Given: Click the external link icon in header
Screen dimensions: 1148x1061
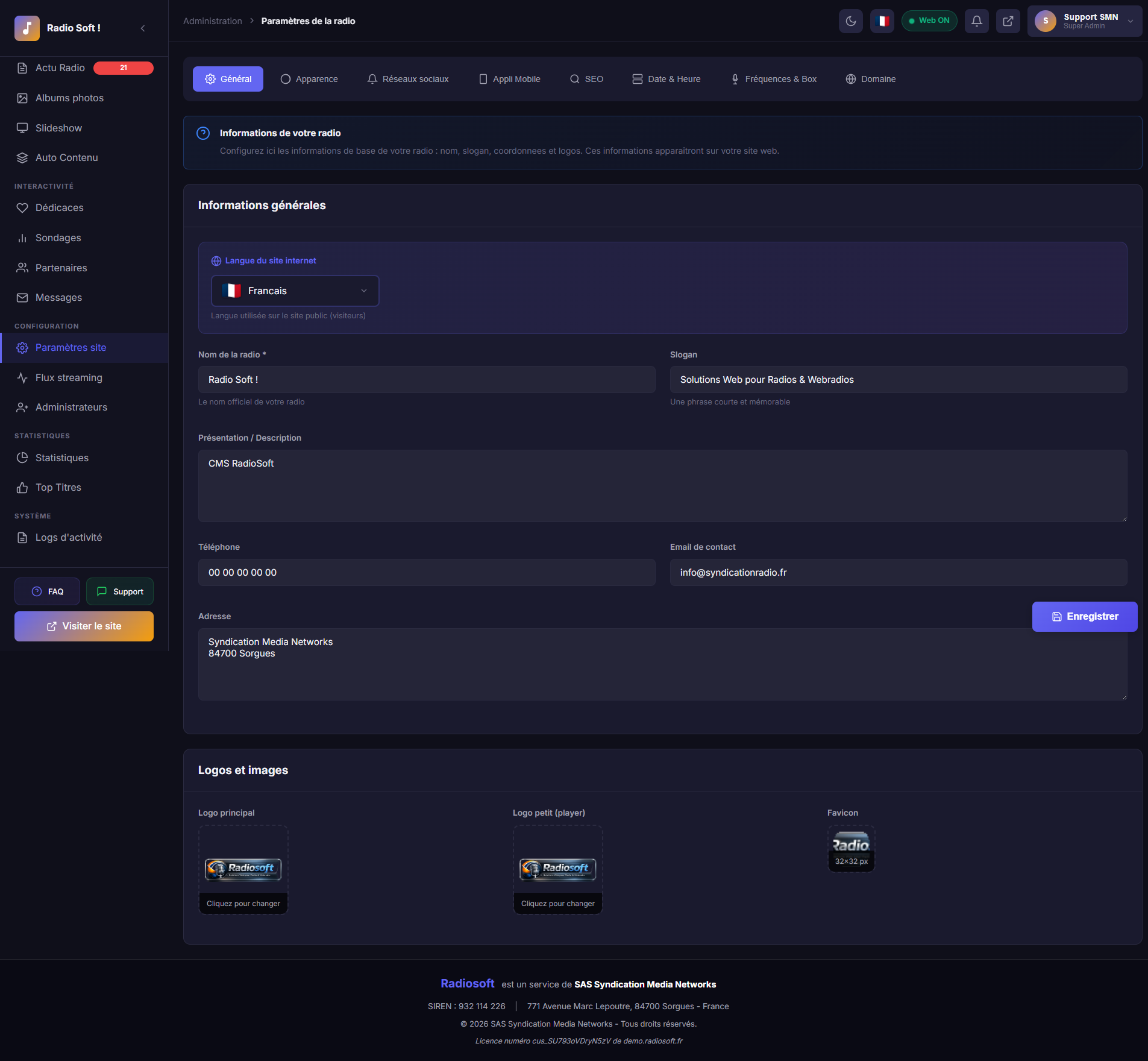Looking at the screenshot, I should pyautogui.click(x=1008, y=21).
